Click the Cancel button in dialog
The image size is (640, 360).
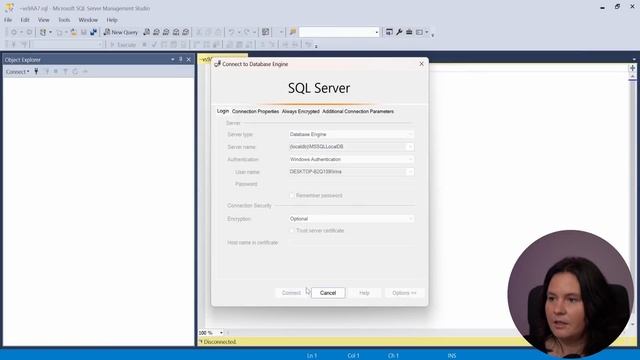[328, 293]
